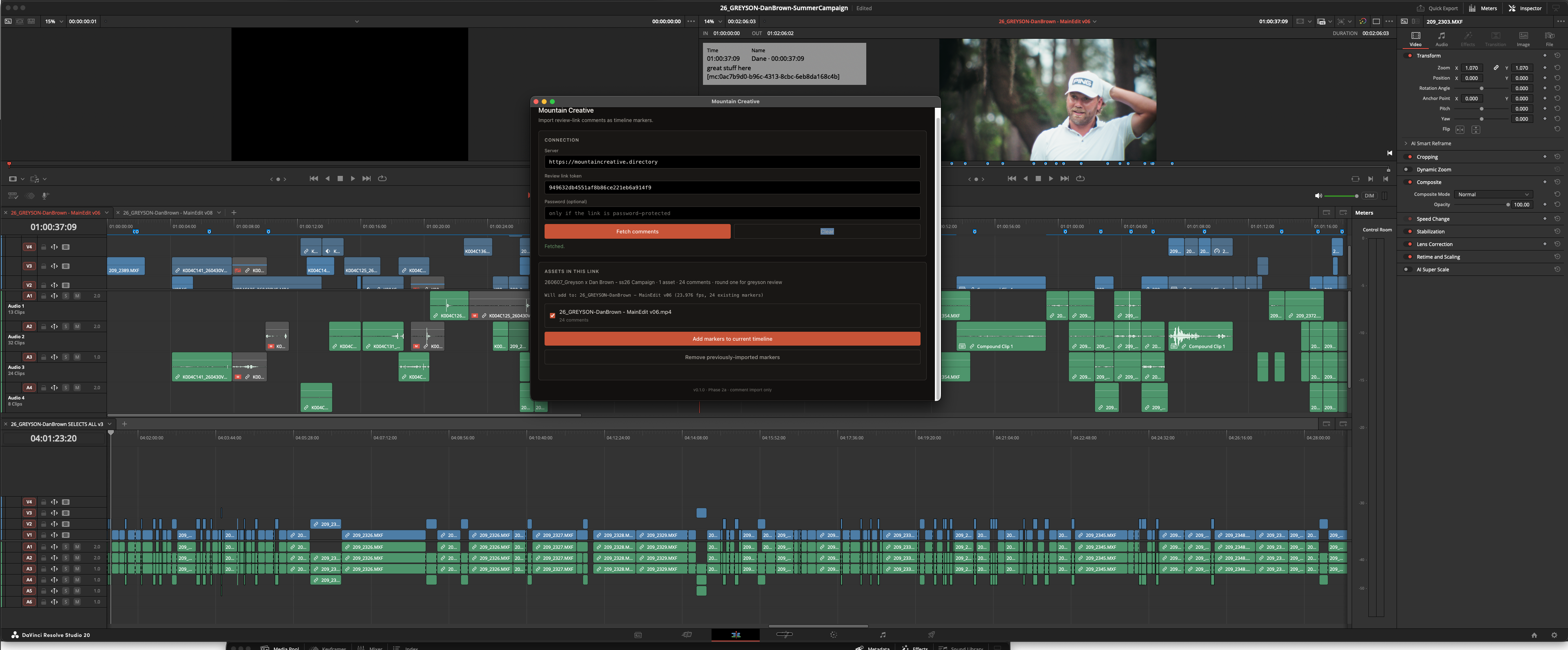
Task: Open the Fairlight music-note page icon
Action: [x=883, y=635]
